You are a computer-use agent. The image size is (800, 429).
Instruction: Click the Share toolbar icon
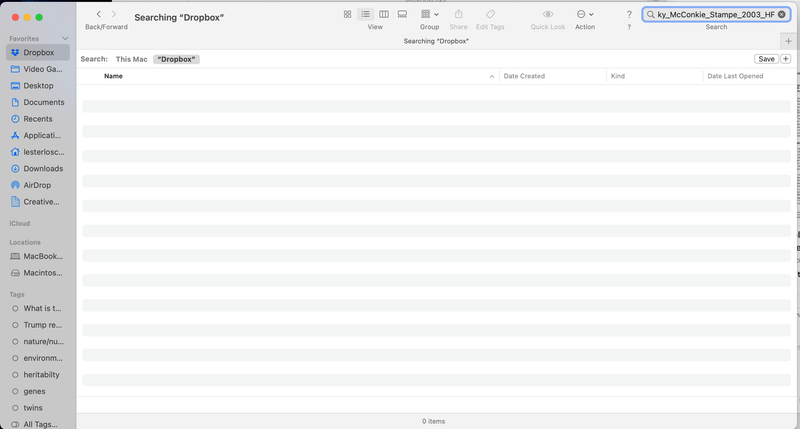[x=458, y=15]
